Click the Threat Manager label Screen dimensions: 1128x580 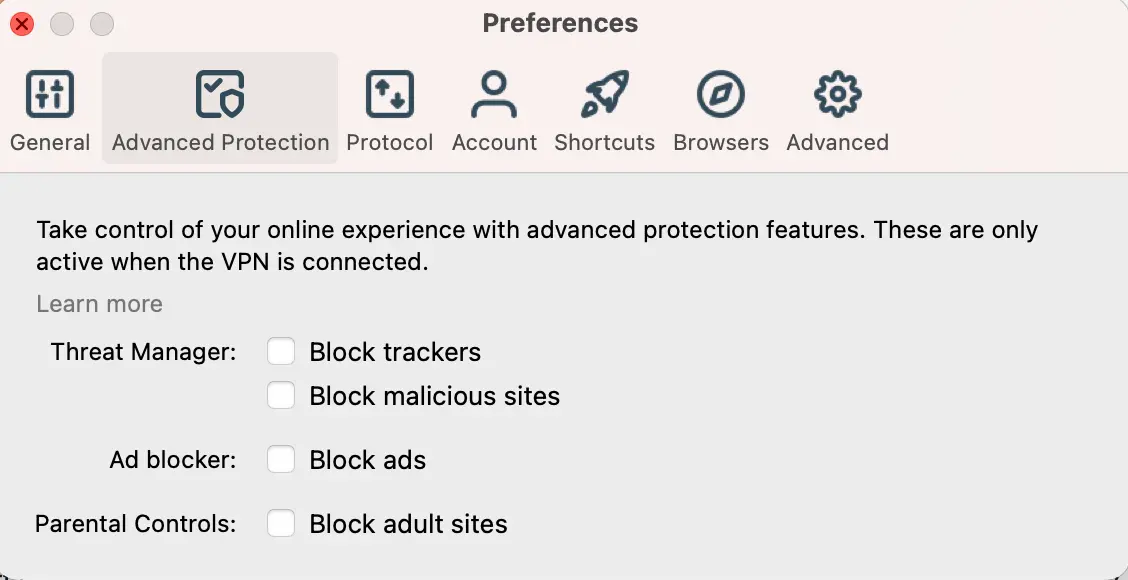(x=142, y=351)
